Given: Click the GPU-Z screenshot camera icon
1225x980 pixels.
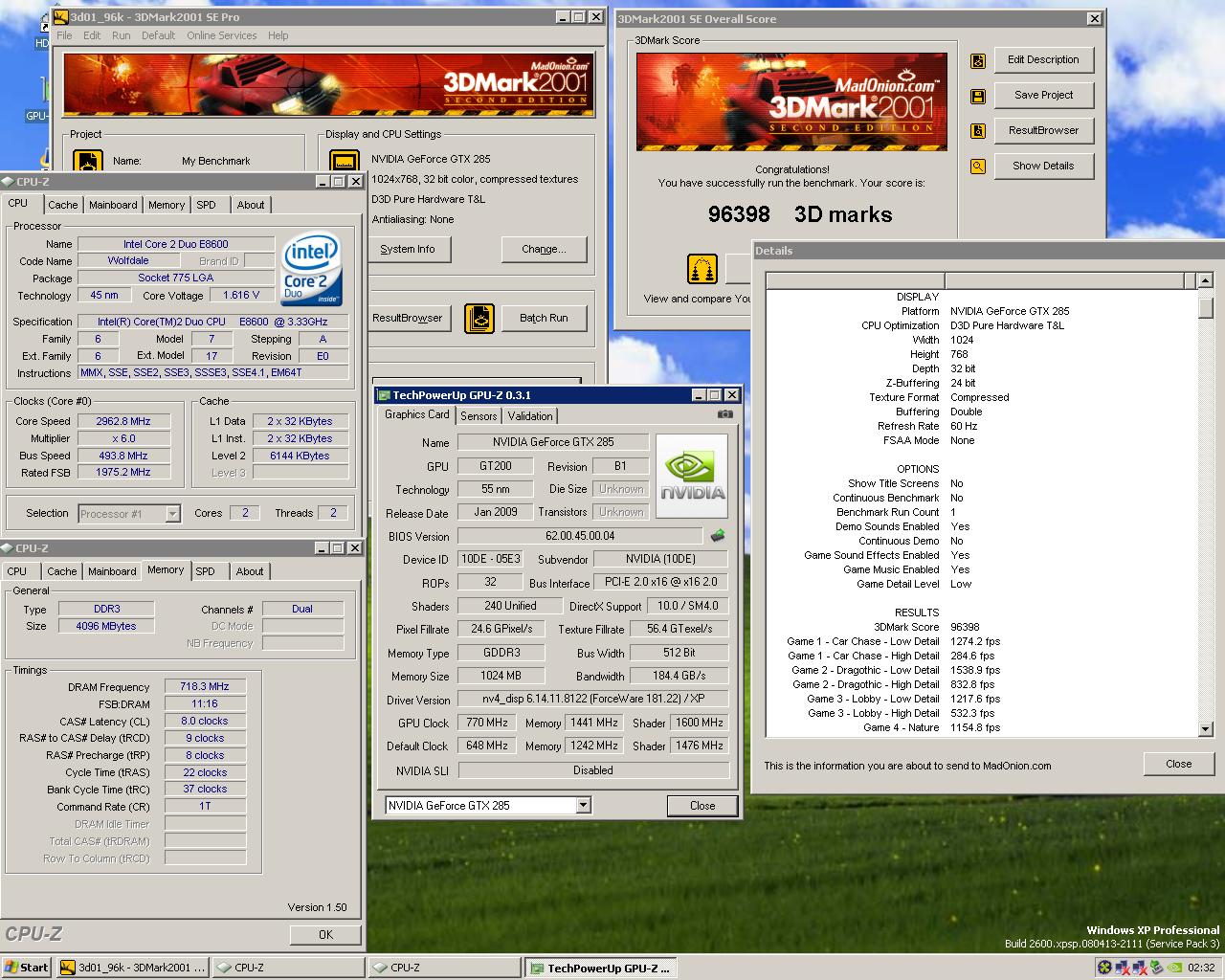Looking at the screenshot, I should click(725, 414).
